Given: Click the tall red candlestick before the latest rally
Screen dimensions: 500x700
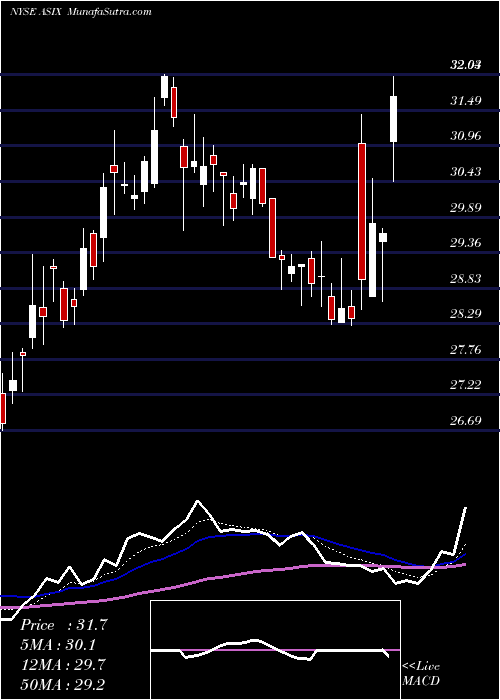Looking at the screenshot, I should click(x=362, y=212).
